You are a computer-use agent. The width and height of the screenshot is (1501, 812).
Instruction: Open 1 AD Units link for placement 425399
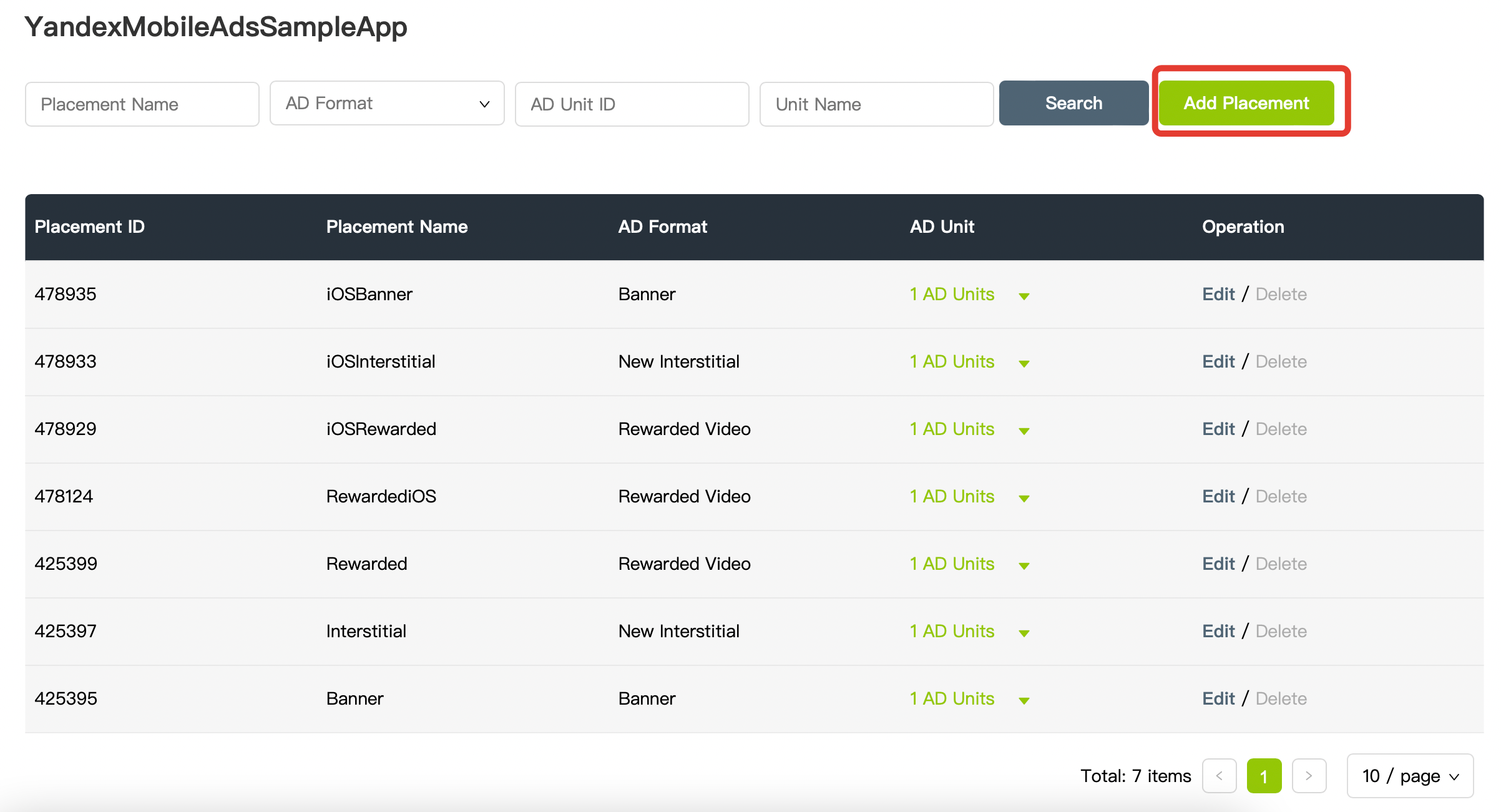(x=952, y=564)
